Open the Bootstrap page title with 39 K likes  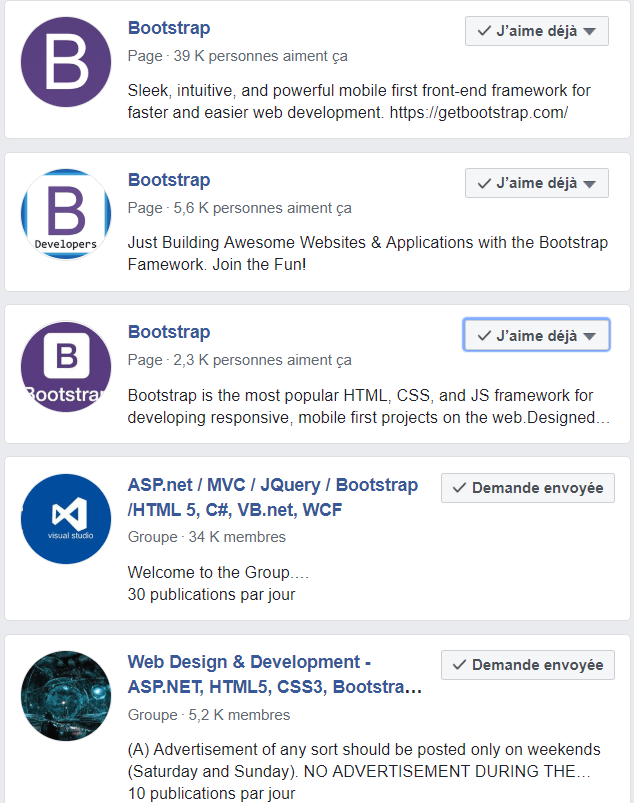click(x=169, y=28)
